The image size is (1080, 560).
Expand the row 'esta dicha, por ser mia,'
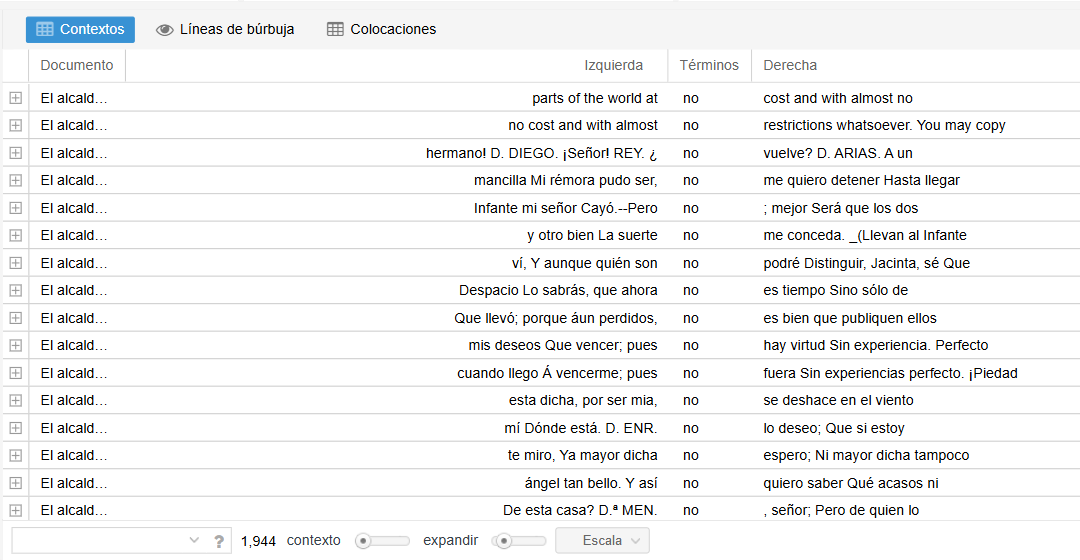[16, 400]
